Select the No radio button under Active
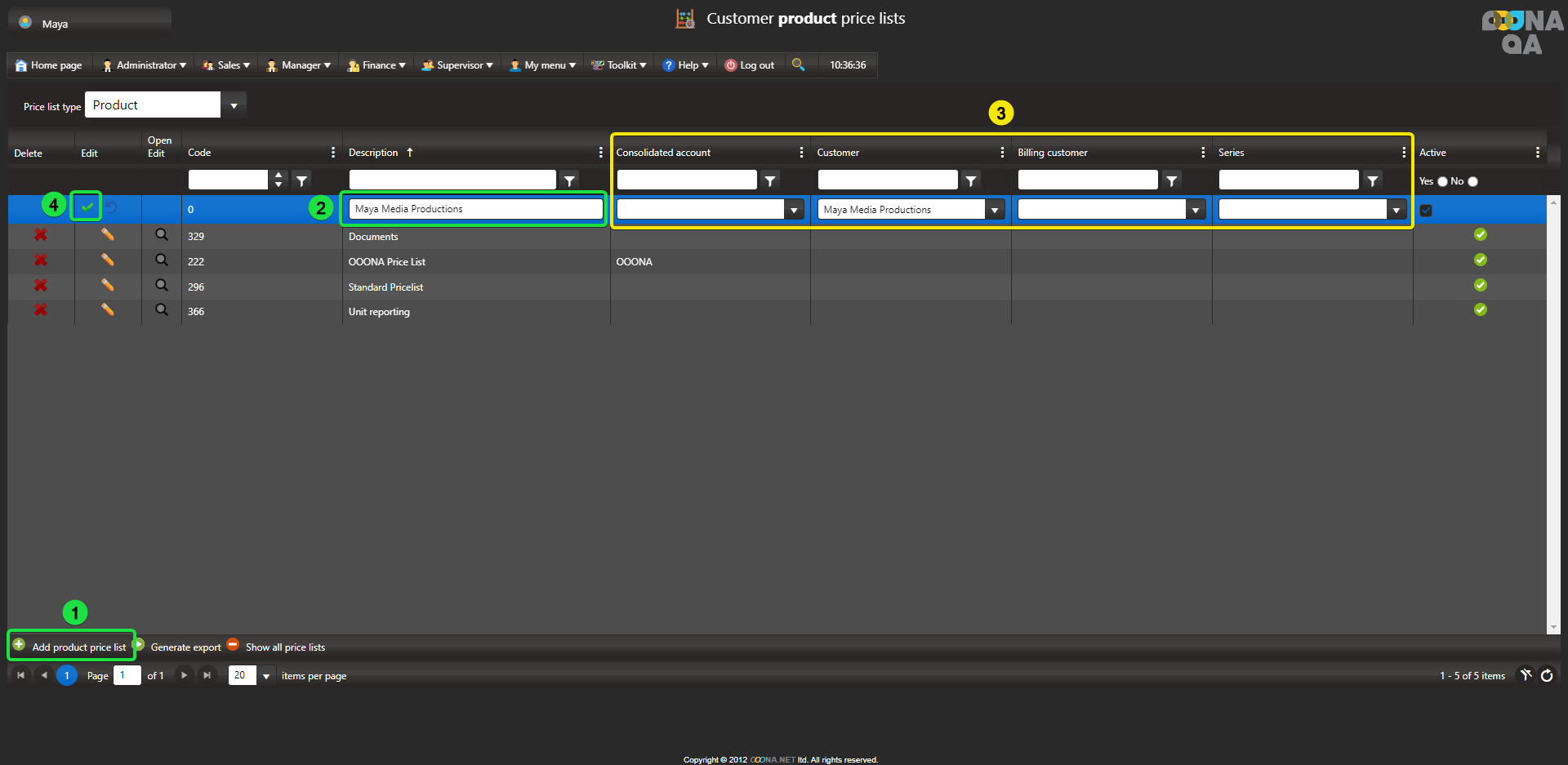Screen dimensions: 1568x765 tap(1473, 181)
